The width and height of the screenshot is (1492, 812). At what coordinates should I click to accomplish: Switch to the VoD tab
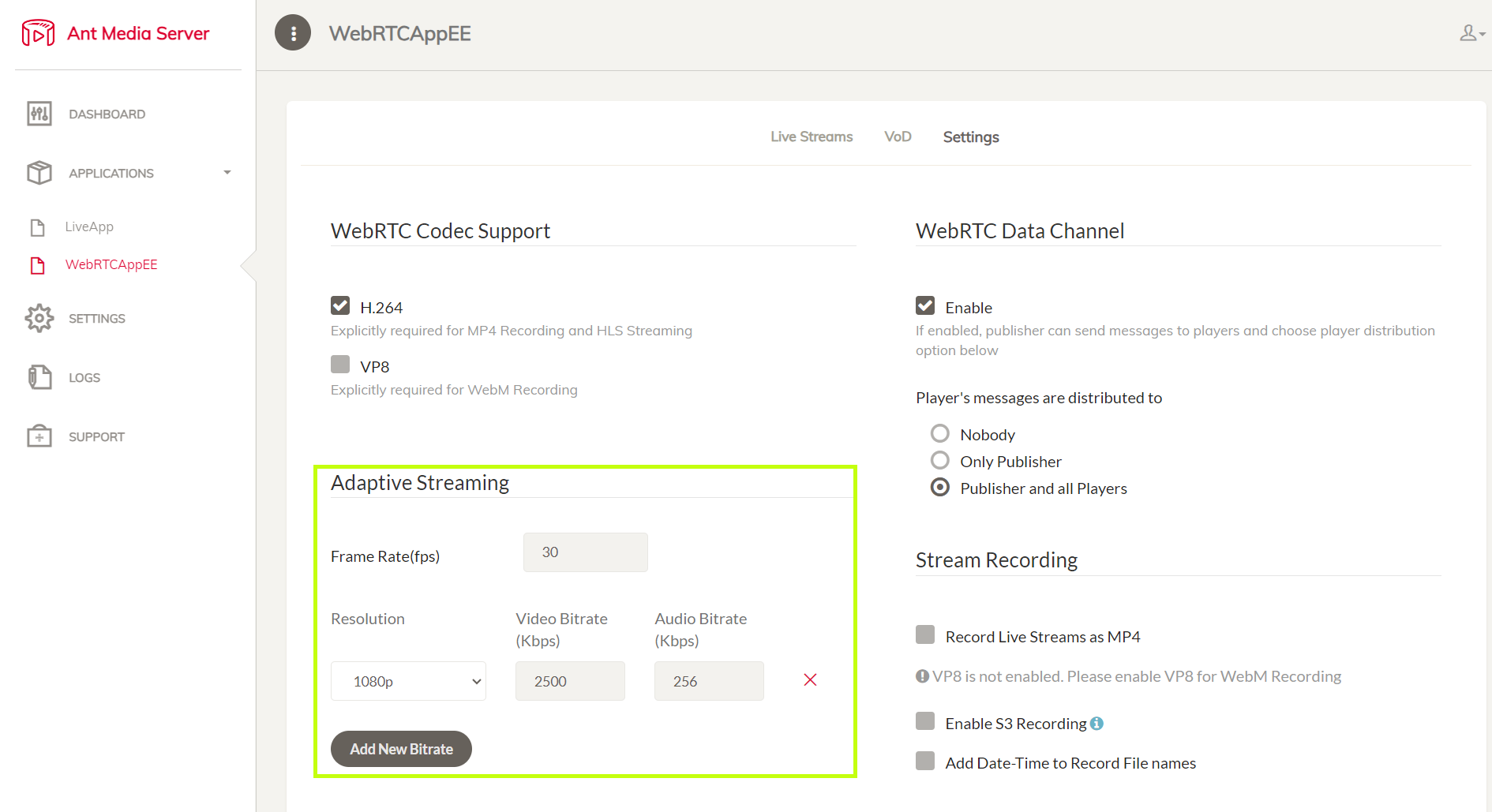[898, 137]
